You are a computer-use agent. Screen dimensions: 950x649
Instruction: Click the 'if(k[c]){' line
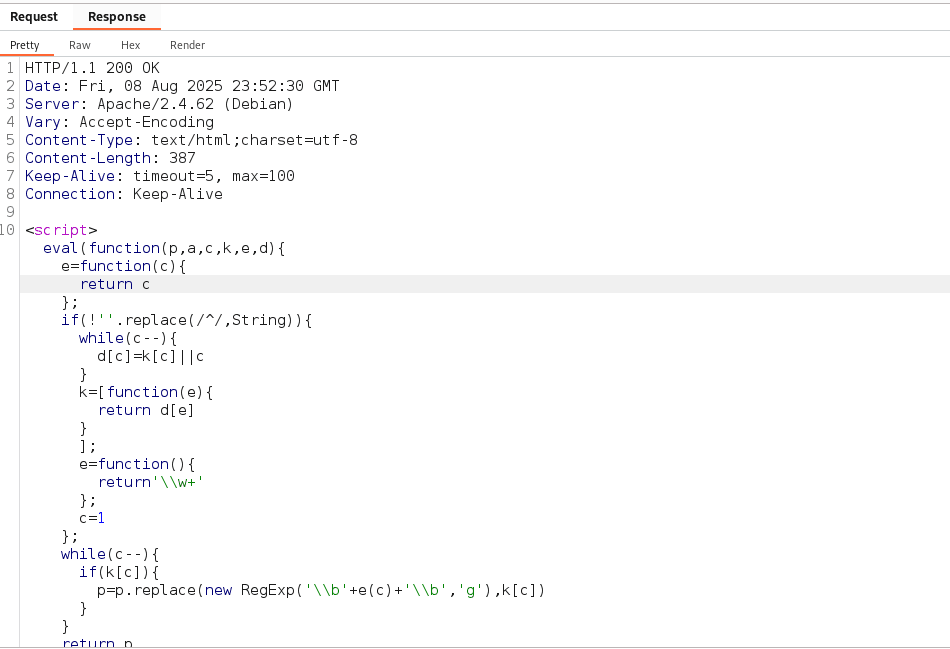click(119, 573)
